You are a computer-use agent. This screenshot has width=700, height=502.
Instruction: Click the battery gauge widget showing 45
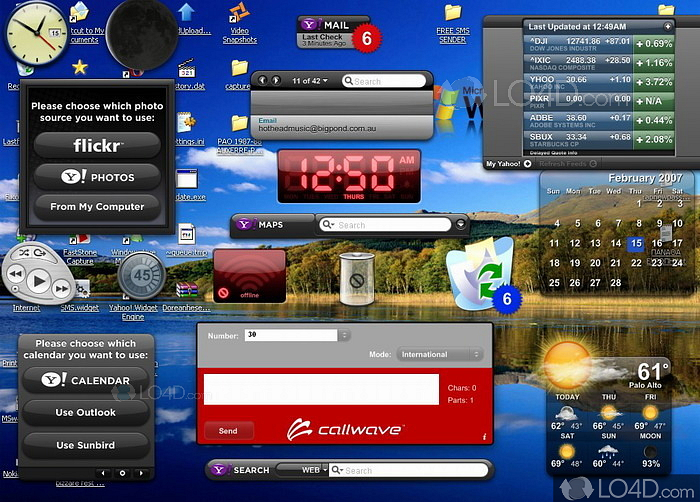[142, 276]
